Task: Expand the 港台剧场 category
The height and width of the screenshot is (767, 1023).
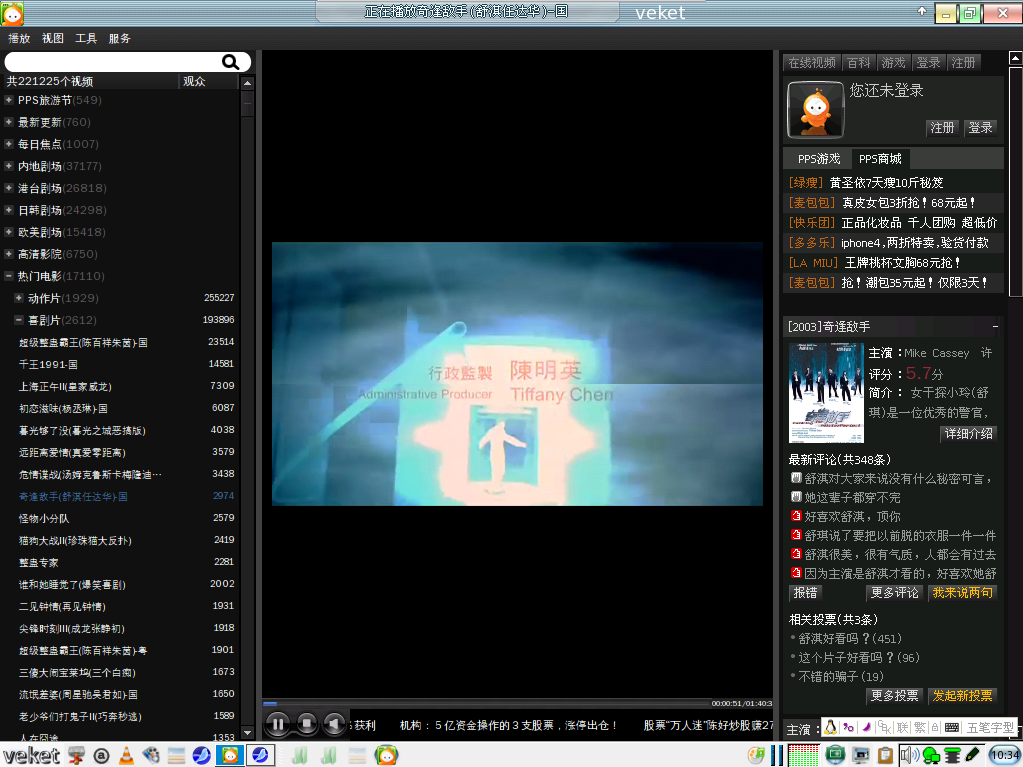Action: coord(8,188)
